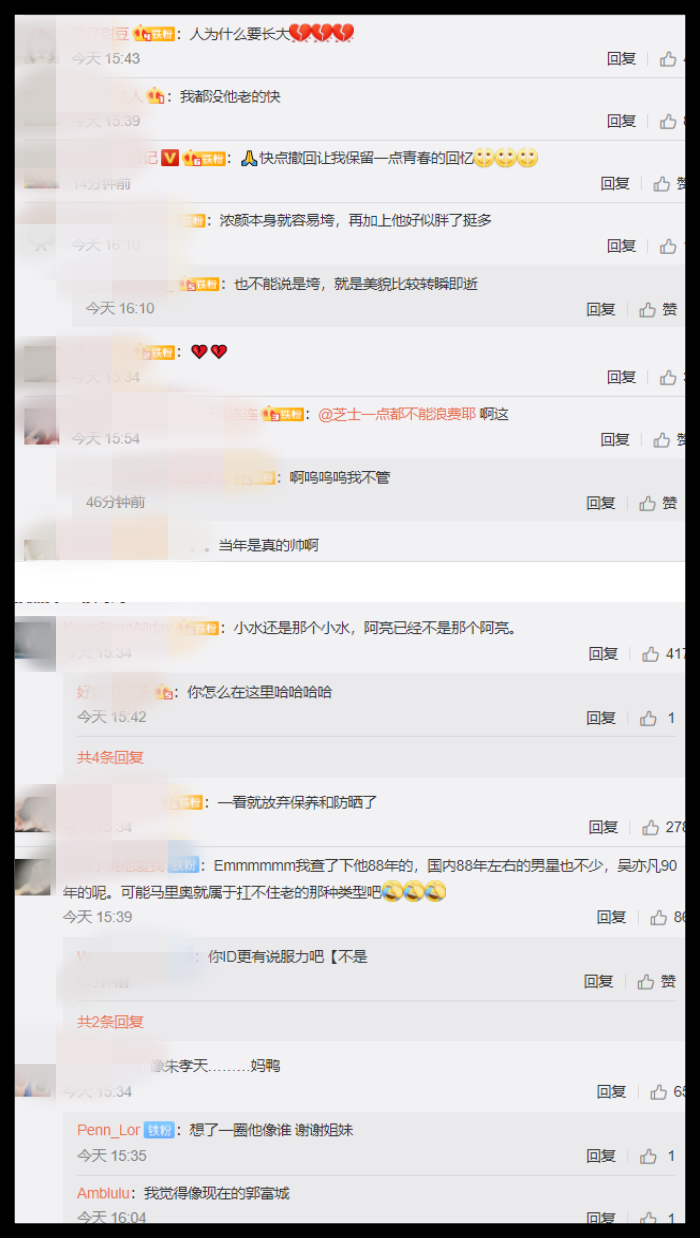700x1238 pixels.
Task: Expand the 共2条回复 replies
Action: pos(110,1022)
